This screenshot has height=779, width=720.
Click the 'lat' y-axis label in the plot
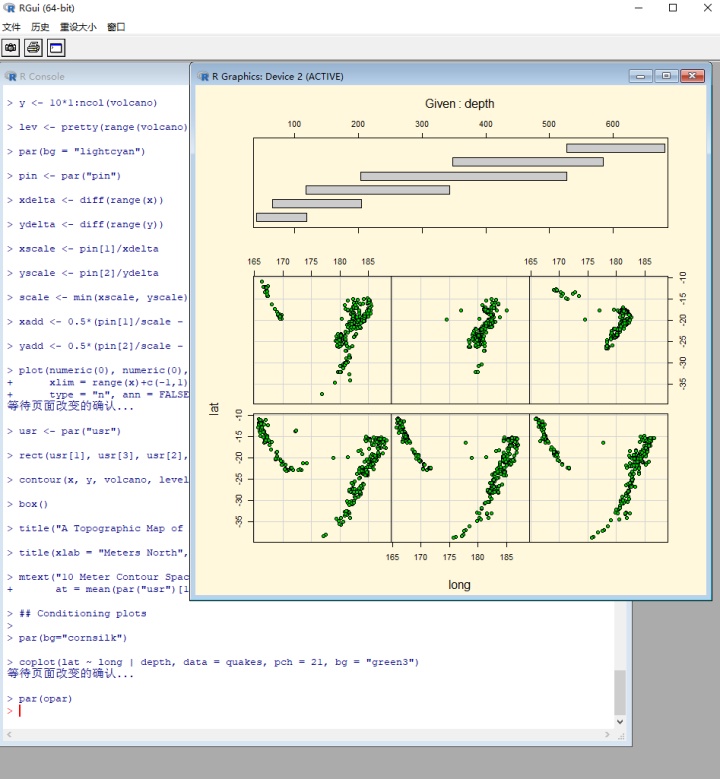pyautogui.click(x=214, y=409)
